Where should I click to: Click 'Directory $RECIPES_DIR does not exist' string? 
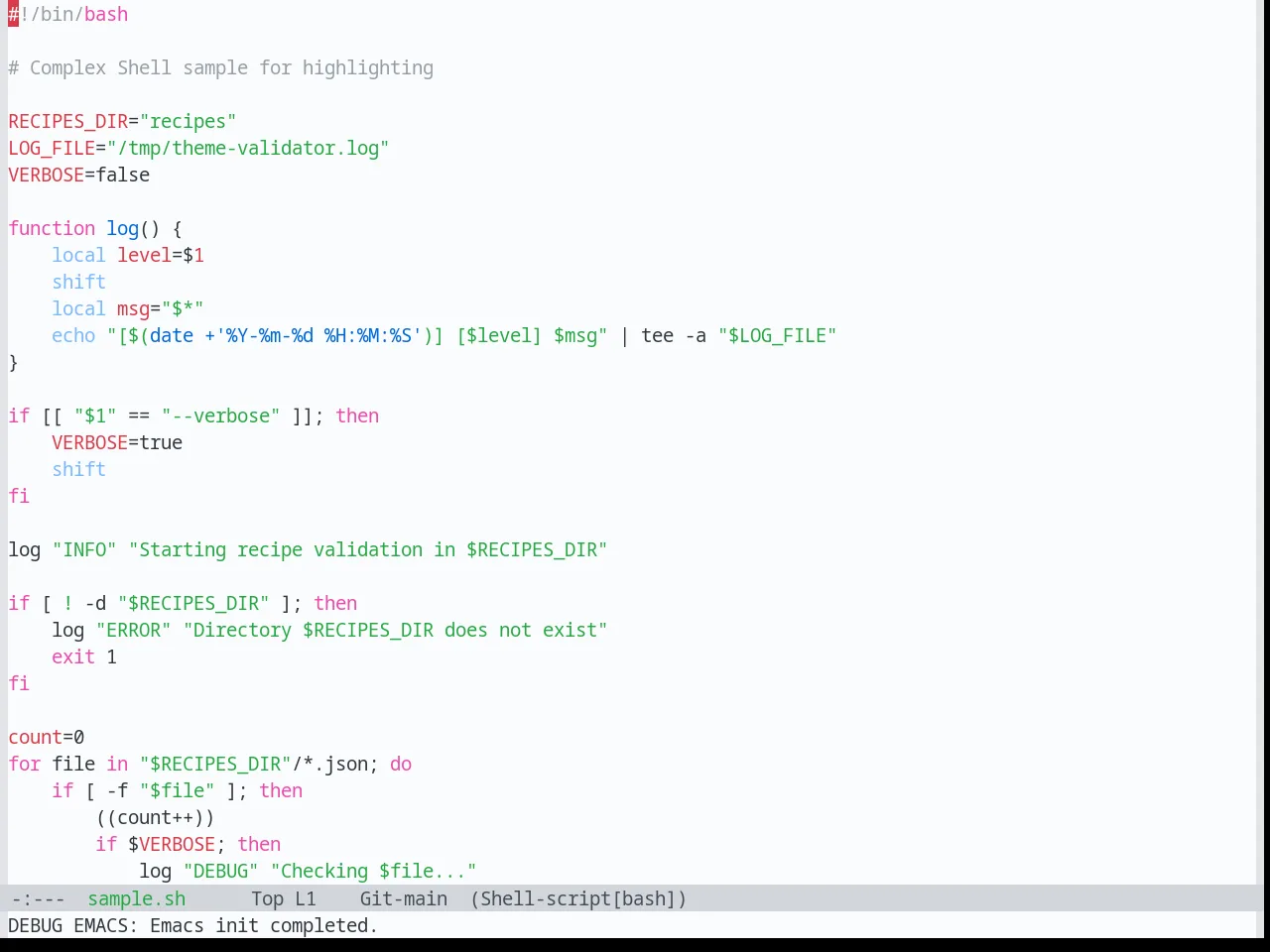tap(396, 631)
